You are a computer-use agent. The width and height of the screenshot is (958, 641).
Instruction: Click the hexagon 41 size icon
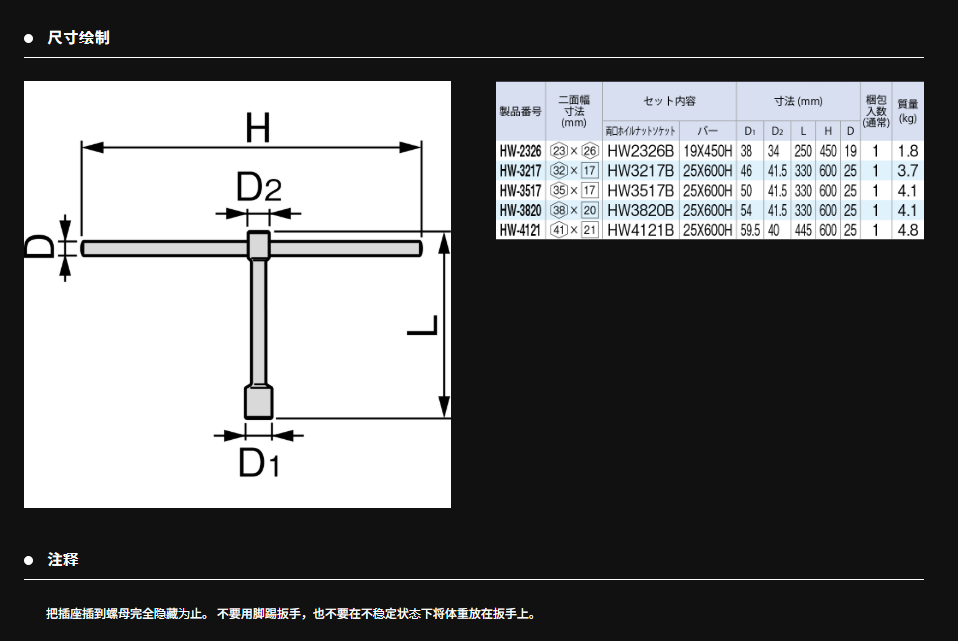(559, 230)
